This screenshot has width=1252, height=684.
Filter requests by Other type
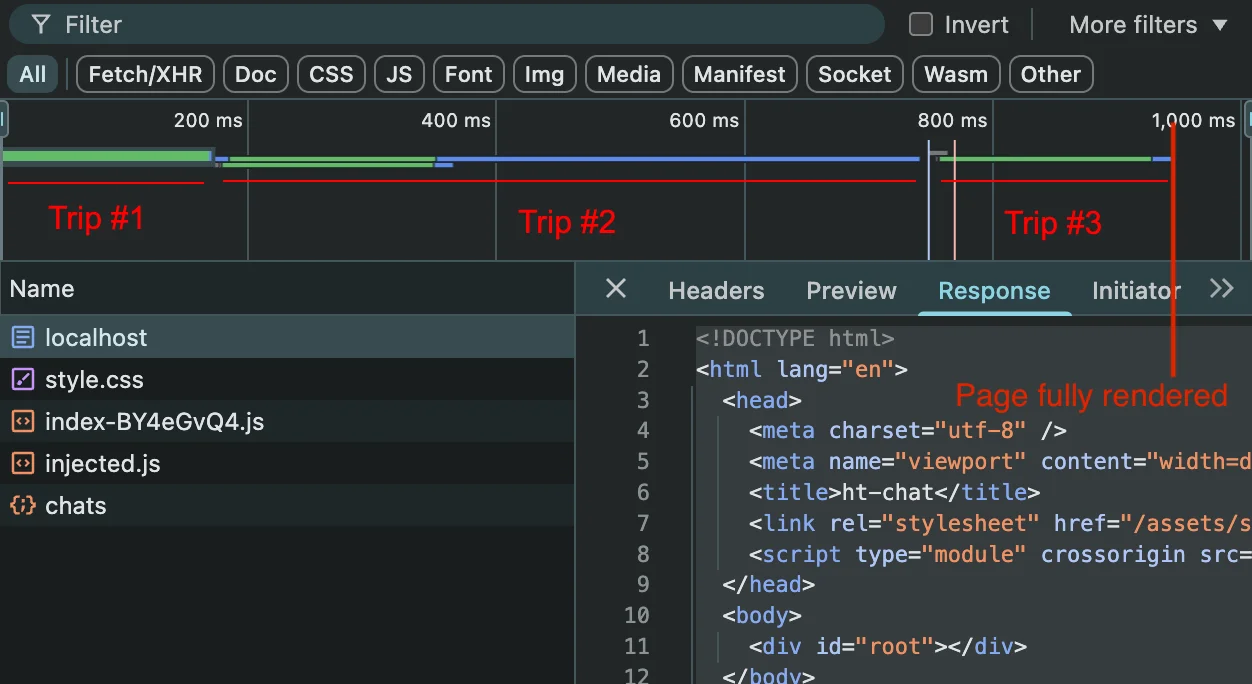click(1051, 74)
